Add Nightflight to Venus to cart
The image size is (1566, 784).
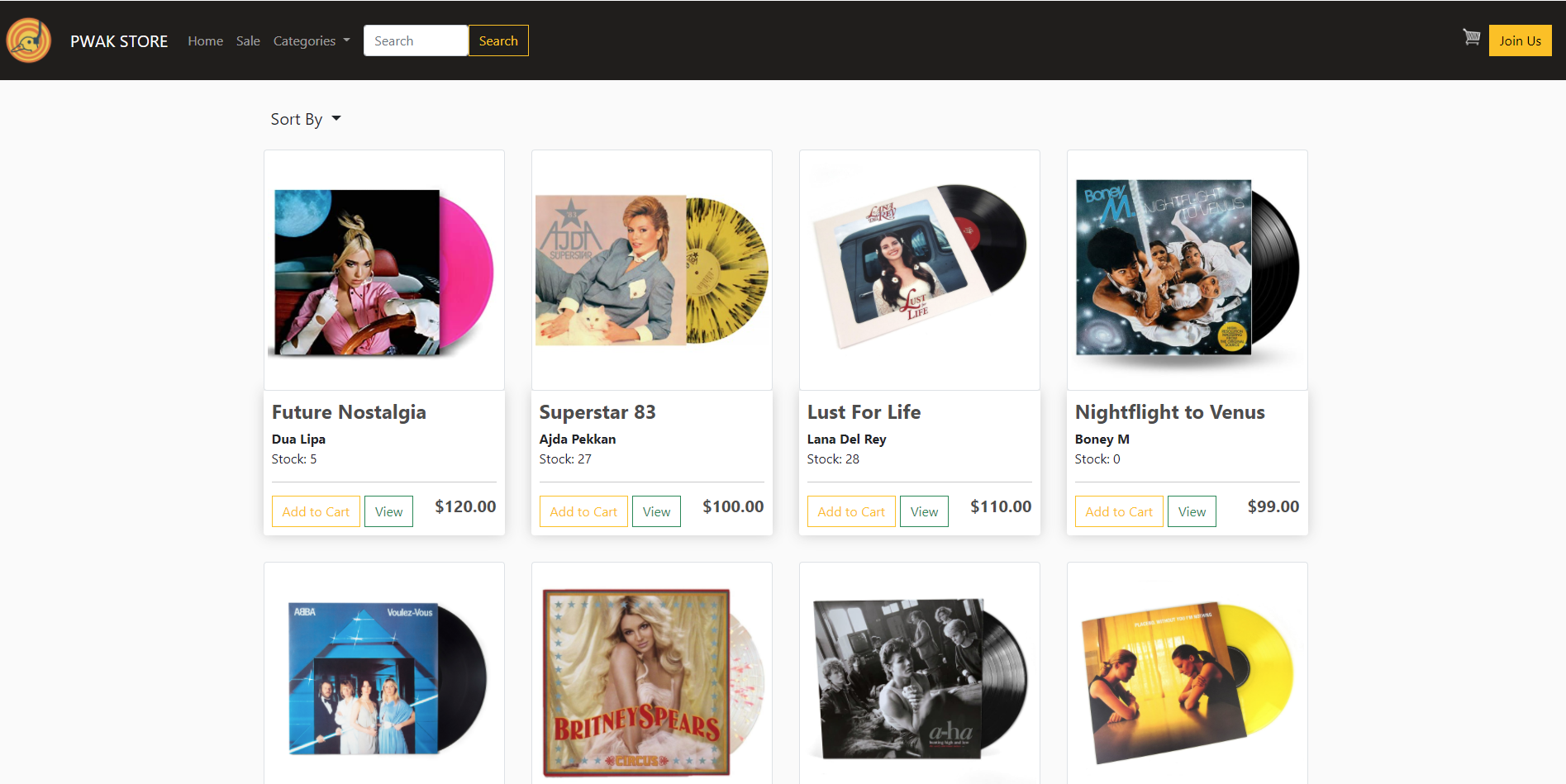point(1118,511)
